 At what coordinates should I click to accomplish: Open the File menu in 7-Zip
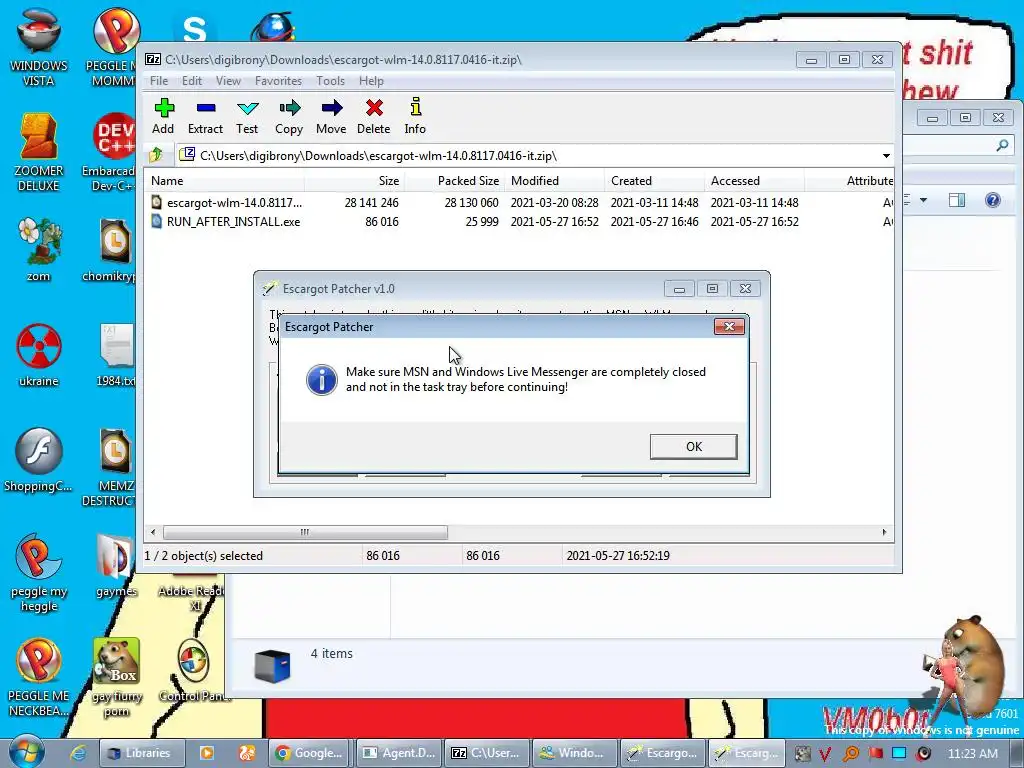(159, 80)
